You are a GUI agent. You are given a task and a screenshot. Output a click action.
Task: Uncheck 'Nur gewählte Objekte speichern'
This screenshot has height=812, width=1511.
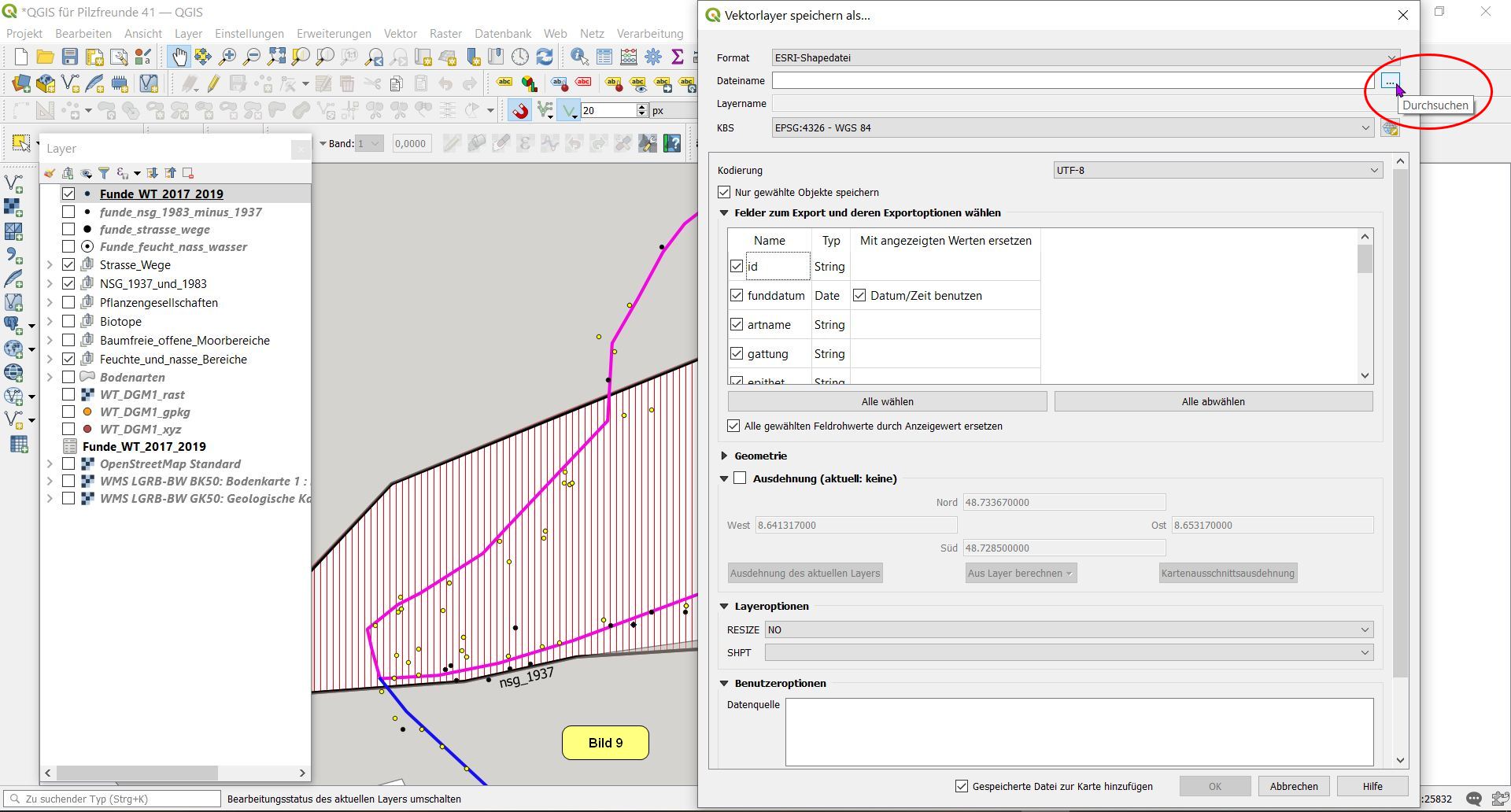point(724,192)
